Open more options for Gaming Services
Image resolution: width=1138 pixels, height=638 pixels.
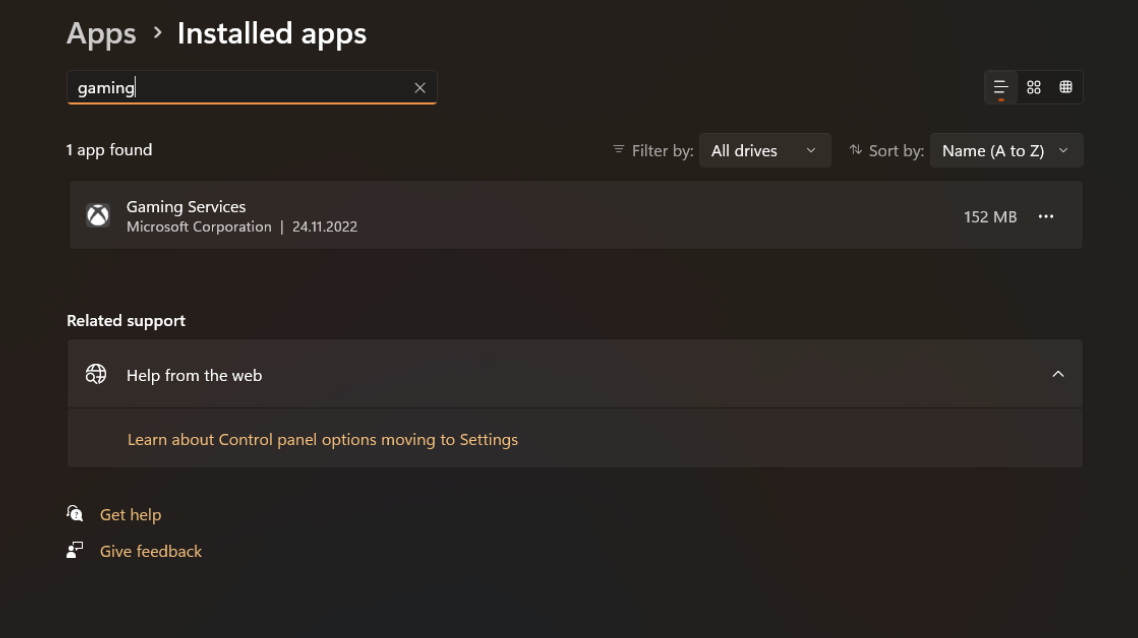(1045, 216)
